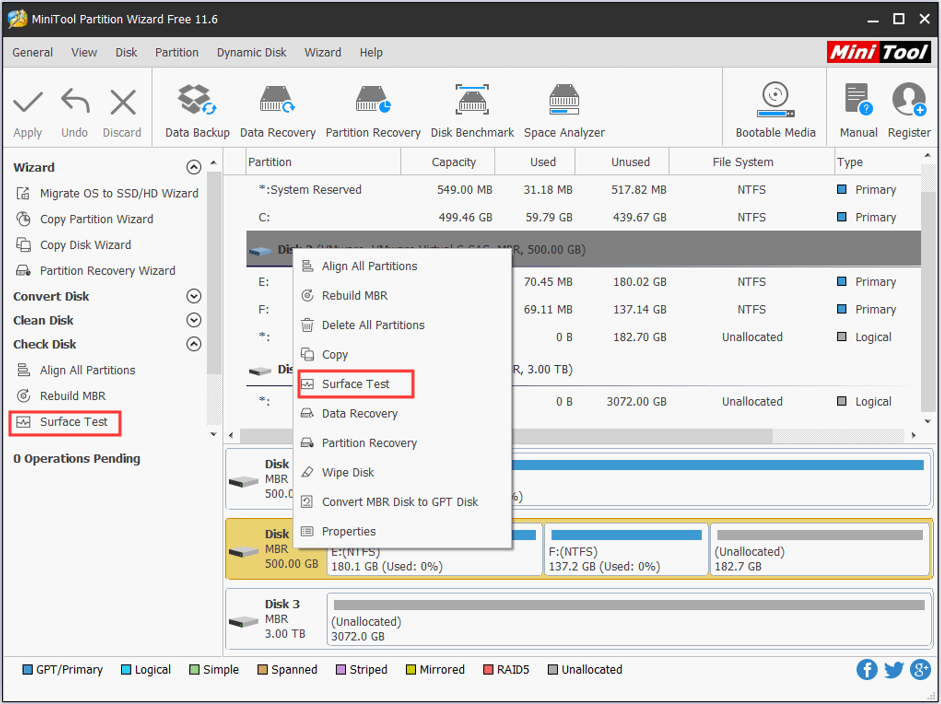The image size is (941, 704).
Task: Click the Mirrored legend color swatch
Action: pyautogui.click(x=410, y=670)
